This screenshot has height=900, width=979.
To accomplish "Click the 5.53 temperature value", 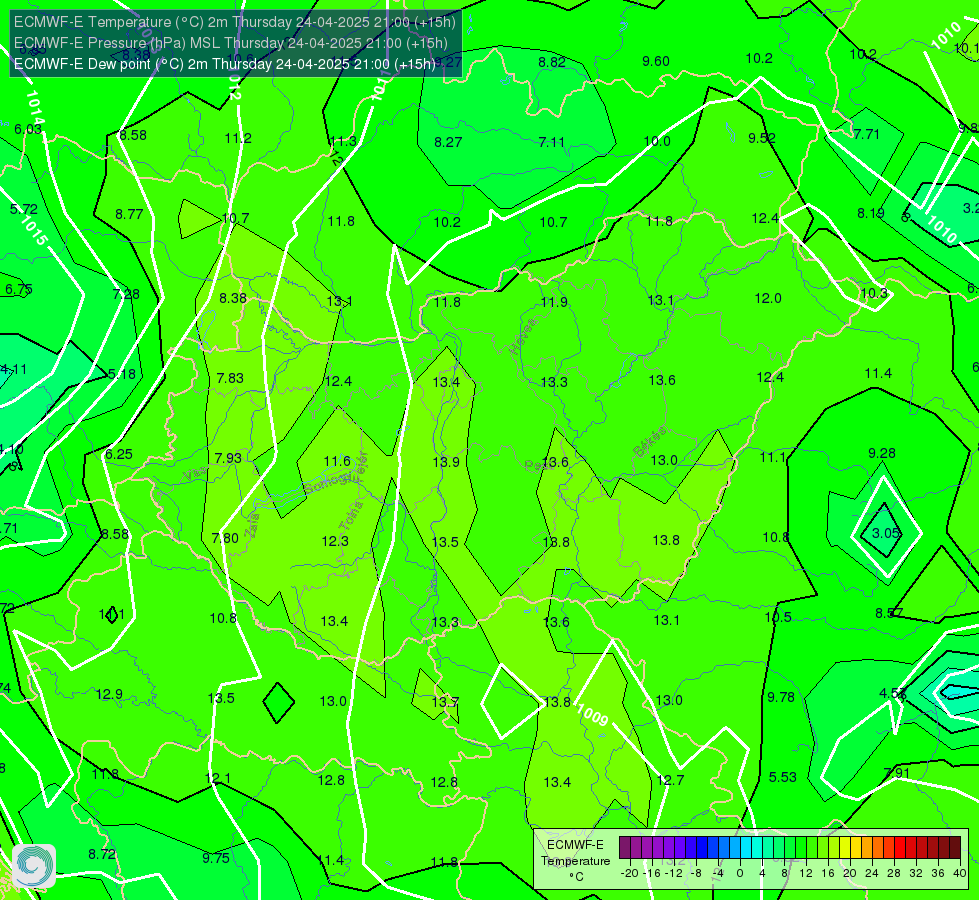I will tap(782, 777).
